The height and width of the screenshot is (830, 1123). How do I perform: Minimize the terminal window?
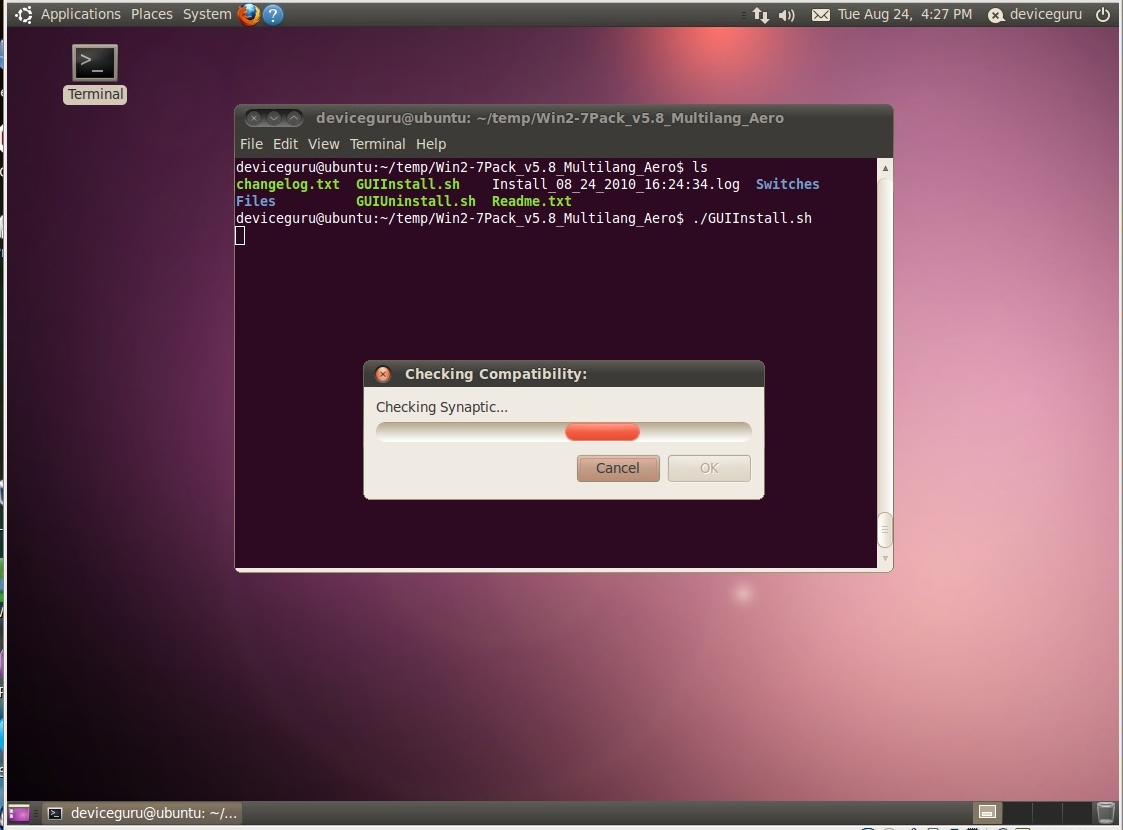(274, 118)
